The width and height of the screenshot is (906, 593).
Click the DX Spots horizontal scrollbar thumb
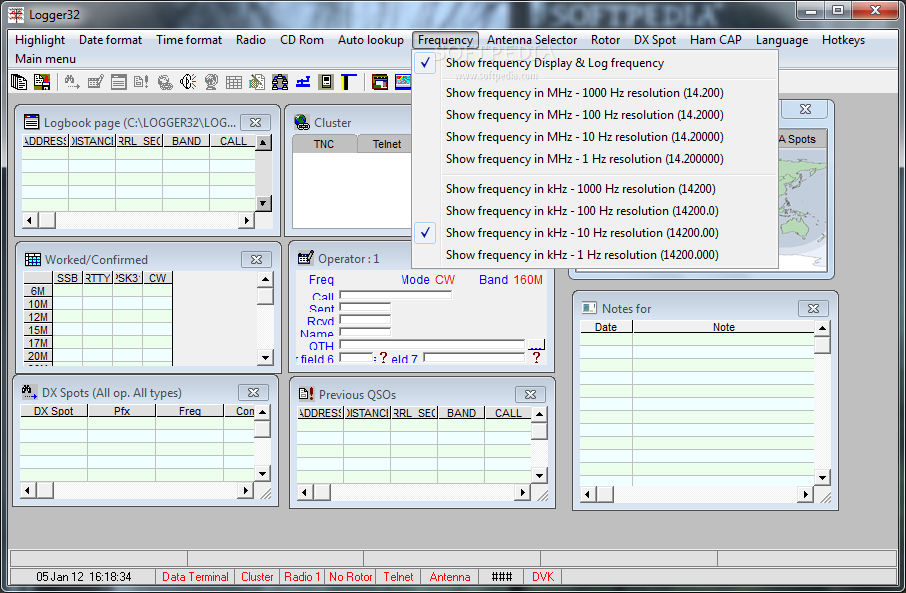coord(45,491)
